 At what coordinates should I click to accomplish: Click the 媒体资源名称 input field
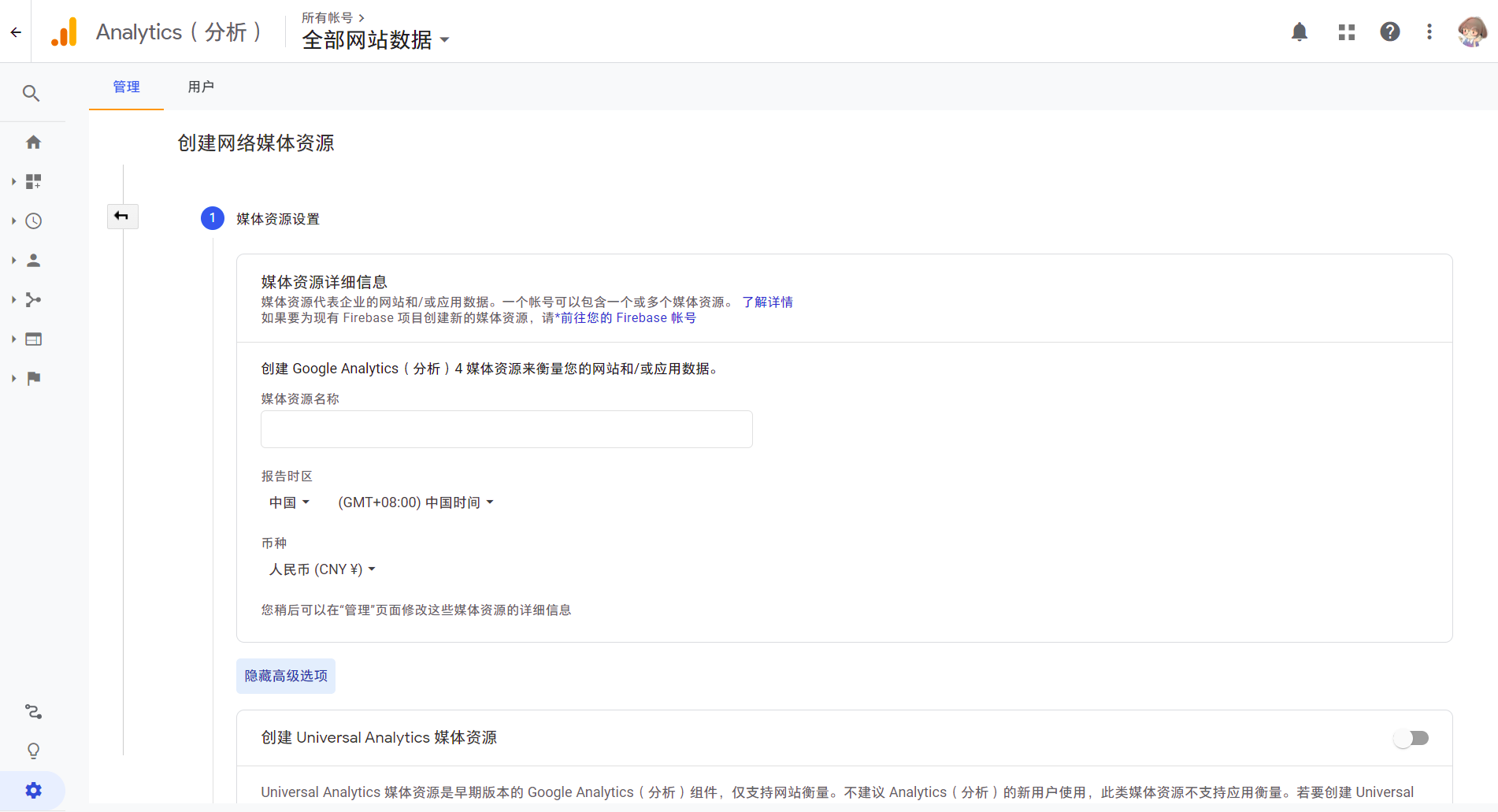pyautogui.click(x=506, y=429)
